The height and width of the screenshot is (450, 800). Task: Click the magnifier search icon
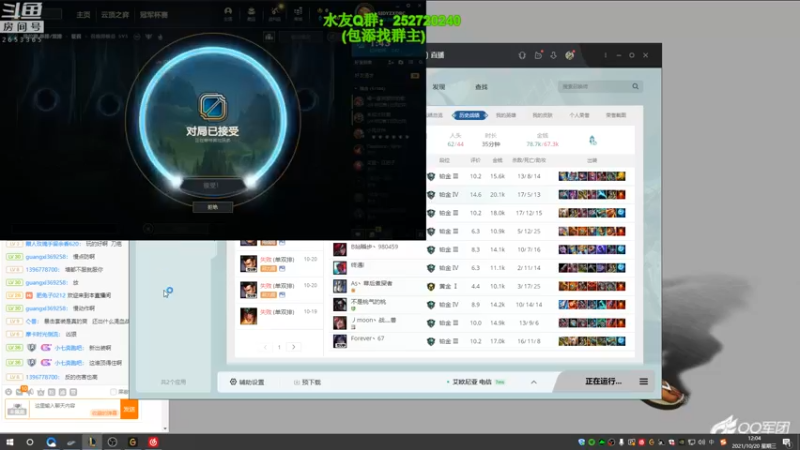tap(635, 86)
